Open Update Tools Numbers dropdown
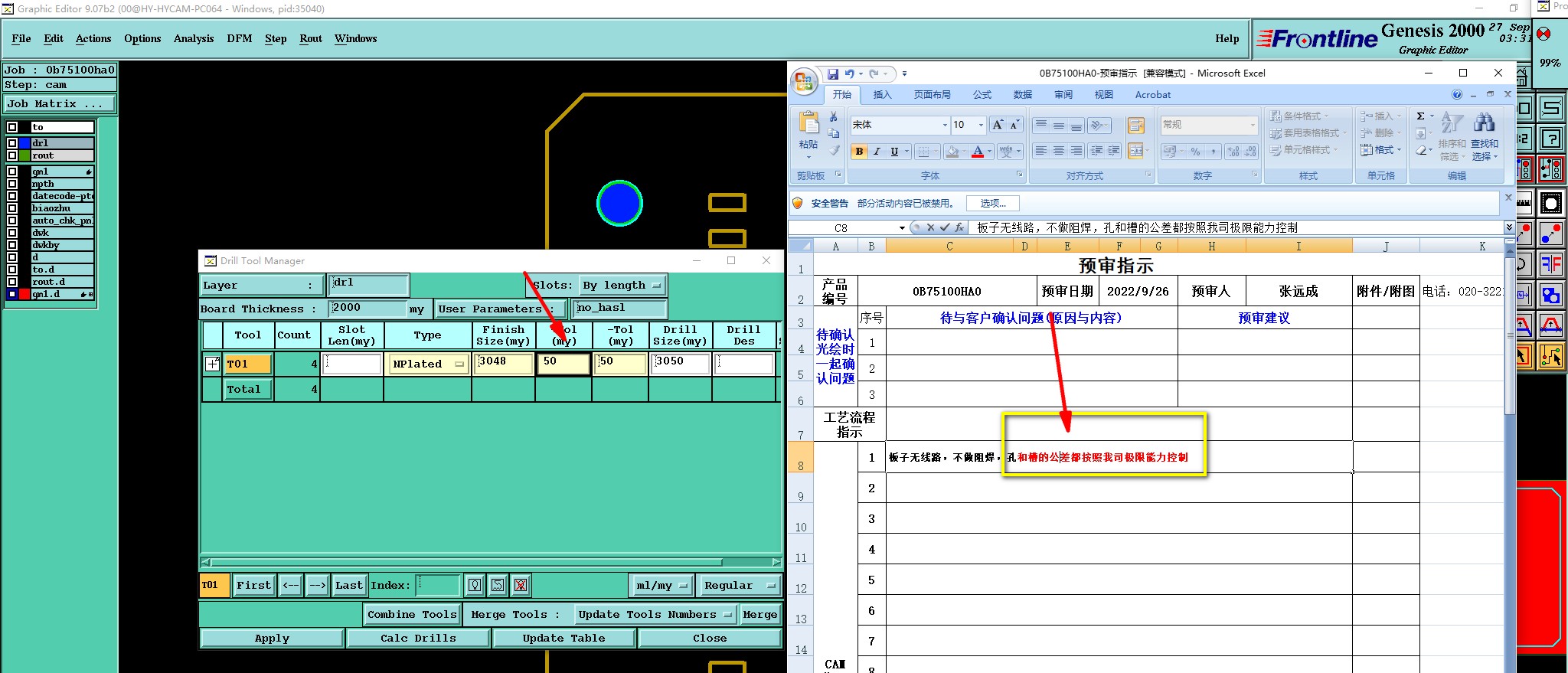The height and width of the screenshot is (673, 1568). coord(656,614)
